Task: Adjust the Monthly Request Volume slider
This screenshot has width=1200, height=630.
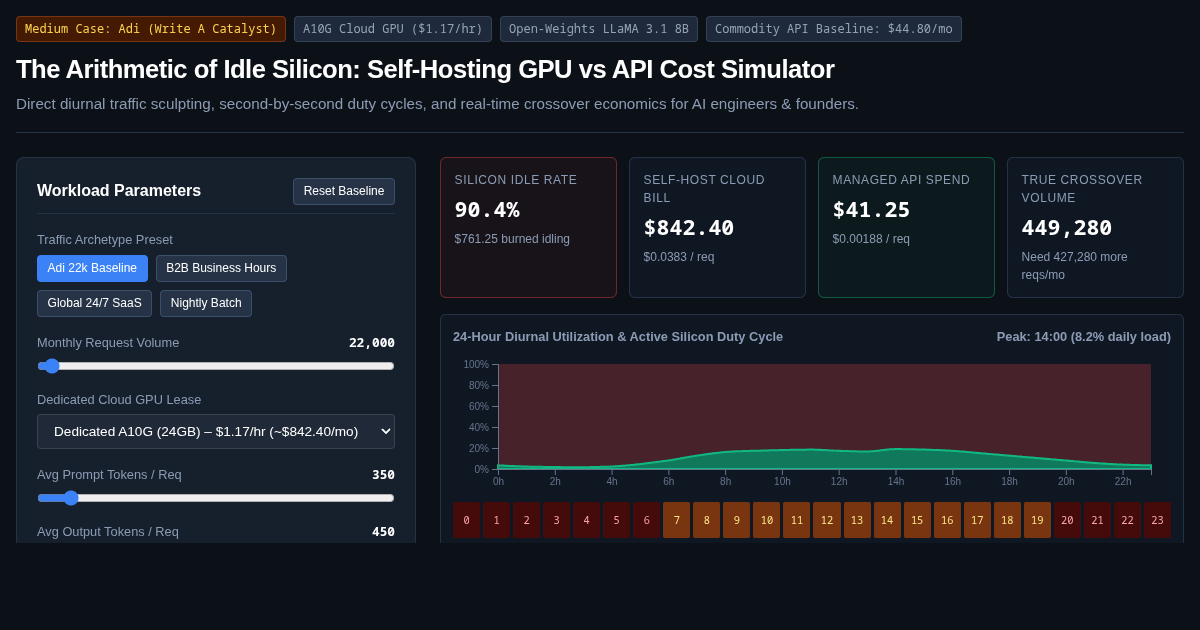Action: tap(216, 366)
